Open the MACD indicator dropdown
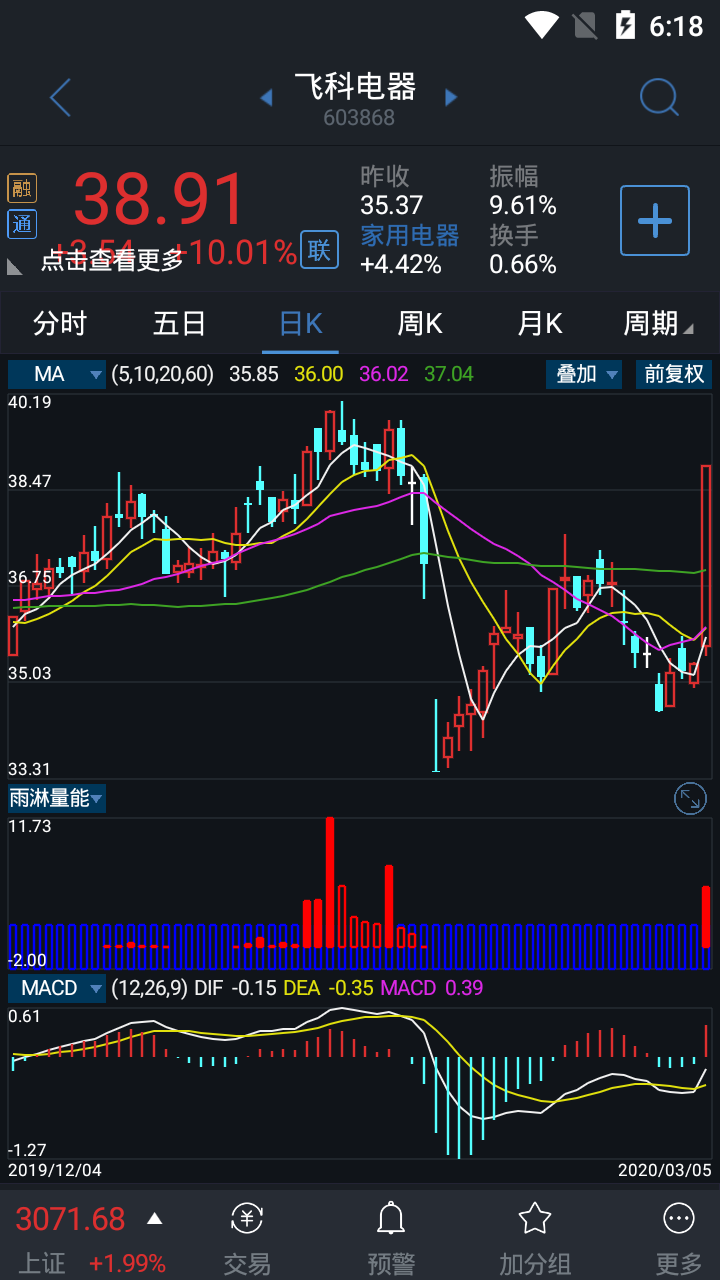Screen dimensions: 720x1280 [x=57, y=988]
